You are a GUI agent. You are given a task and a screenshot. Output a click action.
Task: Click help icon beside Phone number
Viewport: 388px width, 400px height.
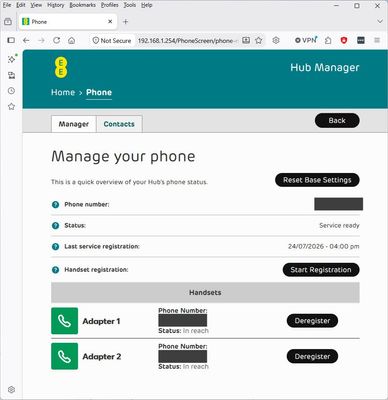[55, 204]
